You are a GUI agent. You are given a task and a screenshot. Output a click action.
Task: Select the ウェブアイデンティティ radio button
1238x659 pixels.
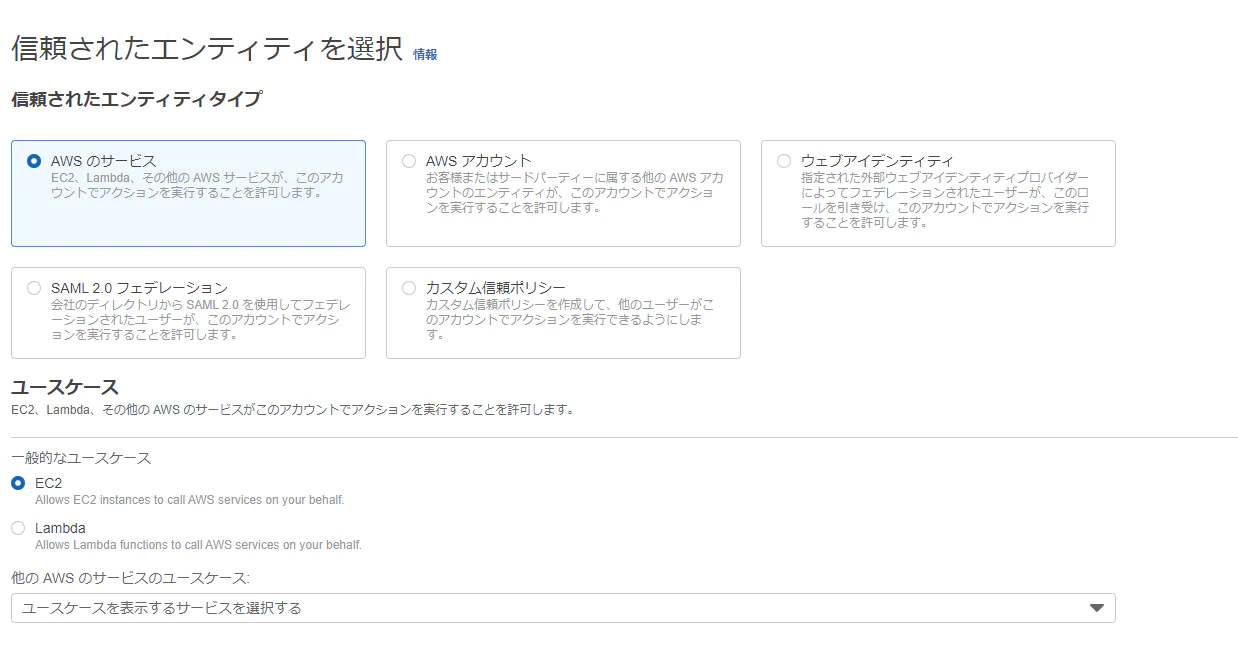click(784, 161)
